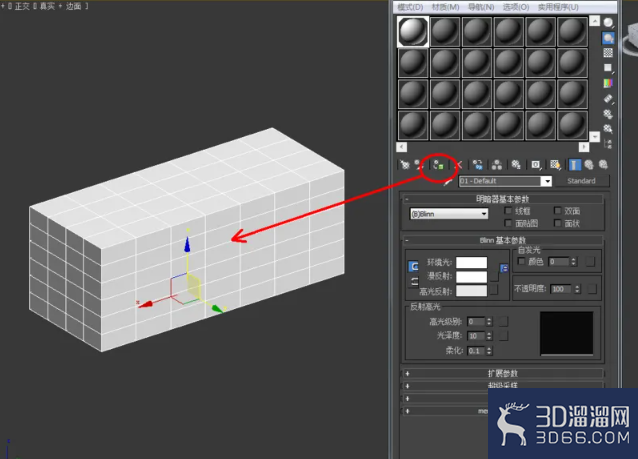The image size is (638, 459).
Task: Click the 自发光 value spinner arrows
Action: tap(573, 262)
